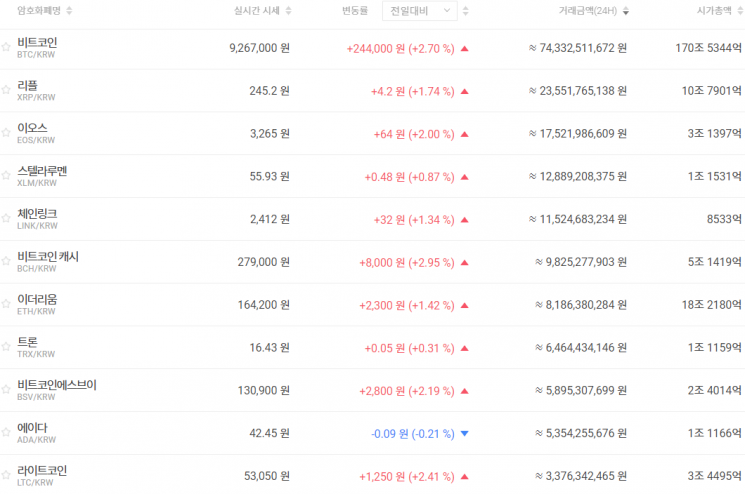The image size is (745, 494).
Task: Click the volume ≈ 8,186,380,284 원
Action: (581, 304)
